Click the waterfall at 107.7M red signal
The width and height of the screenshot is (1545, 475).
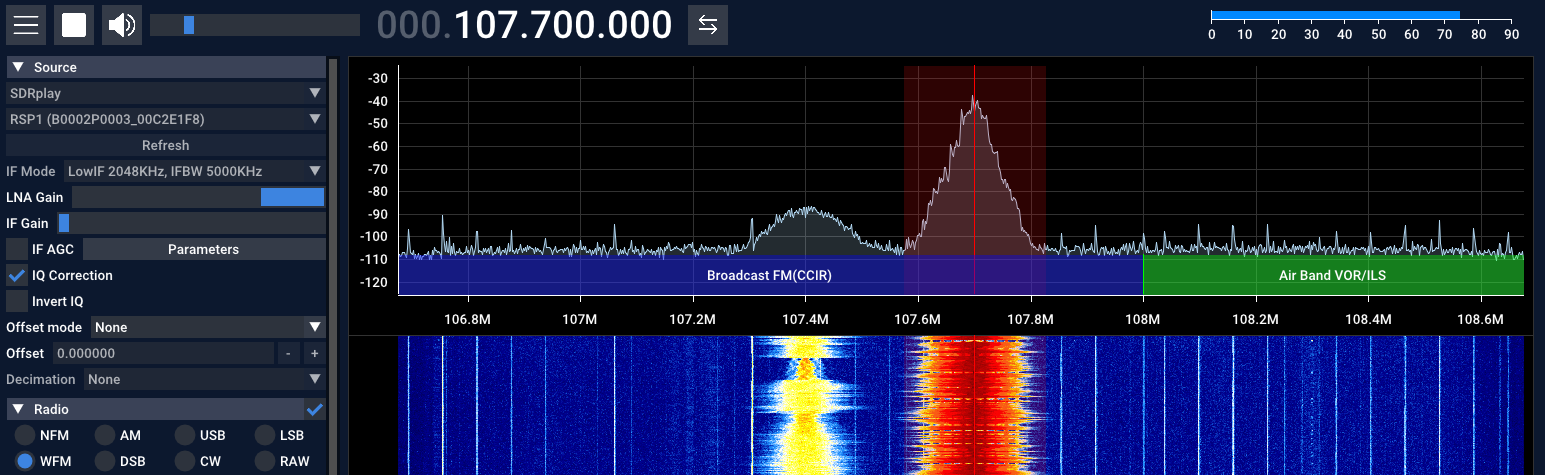(x=974, y=405)
